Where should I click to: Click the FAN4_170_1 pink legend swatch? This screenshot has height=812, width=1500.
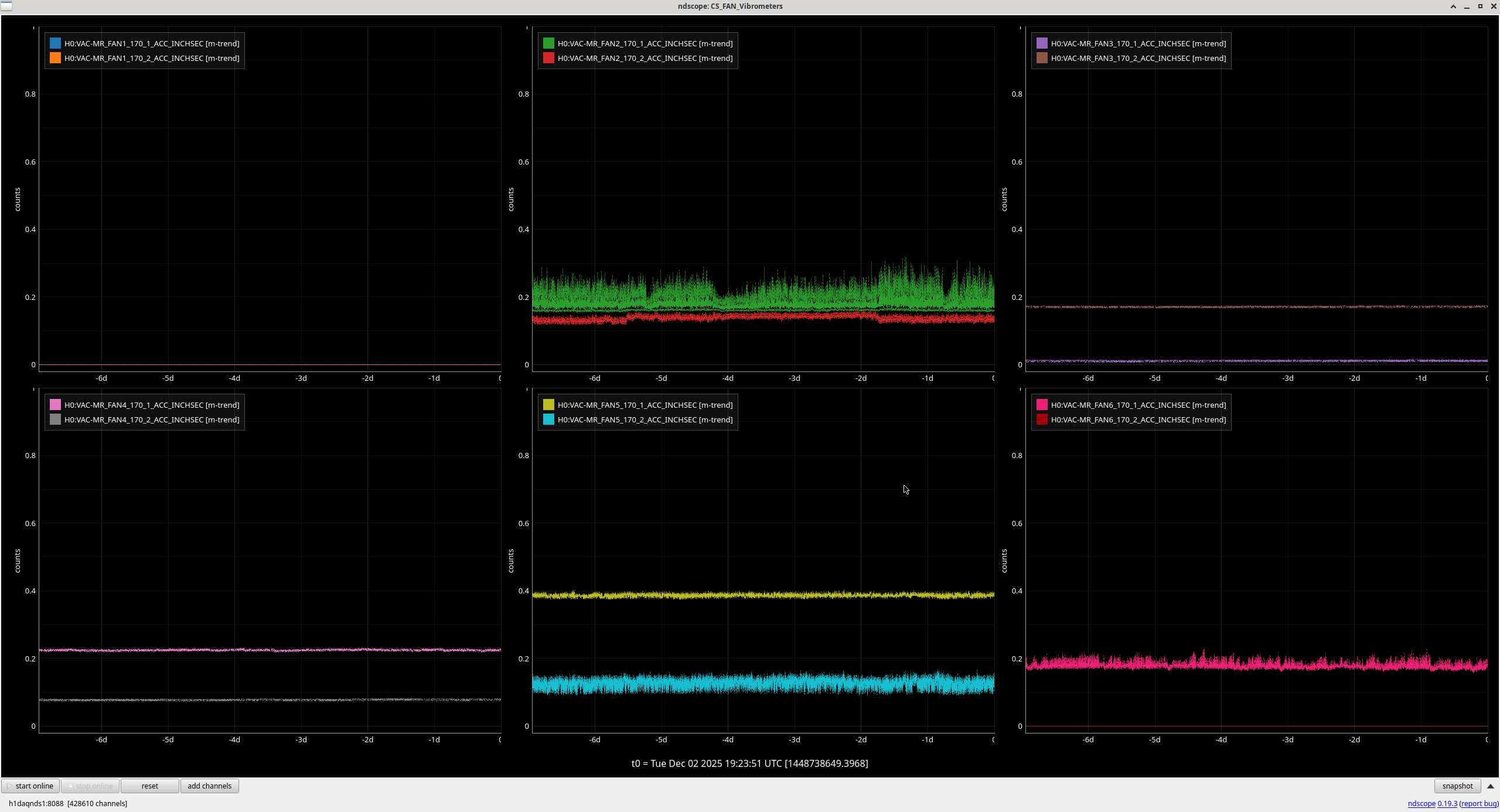55,405
